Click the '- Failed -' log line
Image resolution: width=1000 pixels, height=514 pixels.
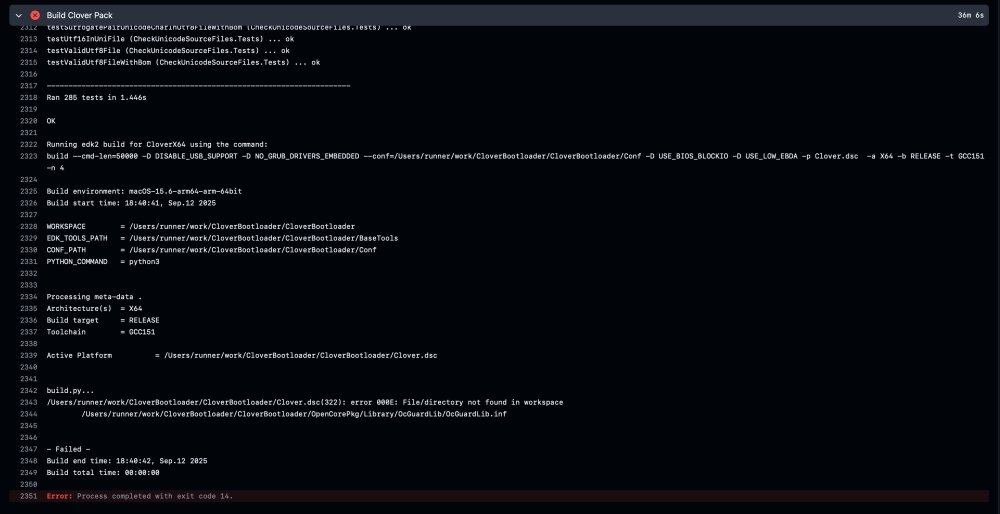pyautogui.click(x=68, y=449)
